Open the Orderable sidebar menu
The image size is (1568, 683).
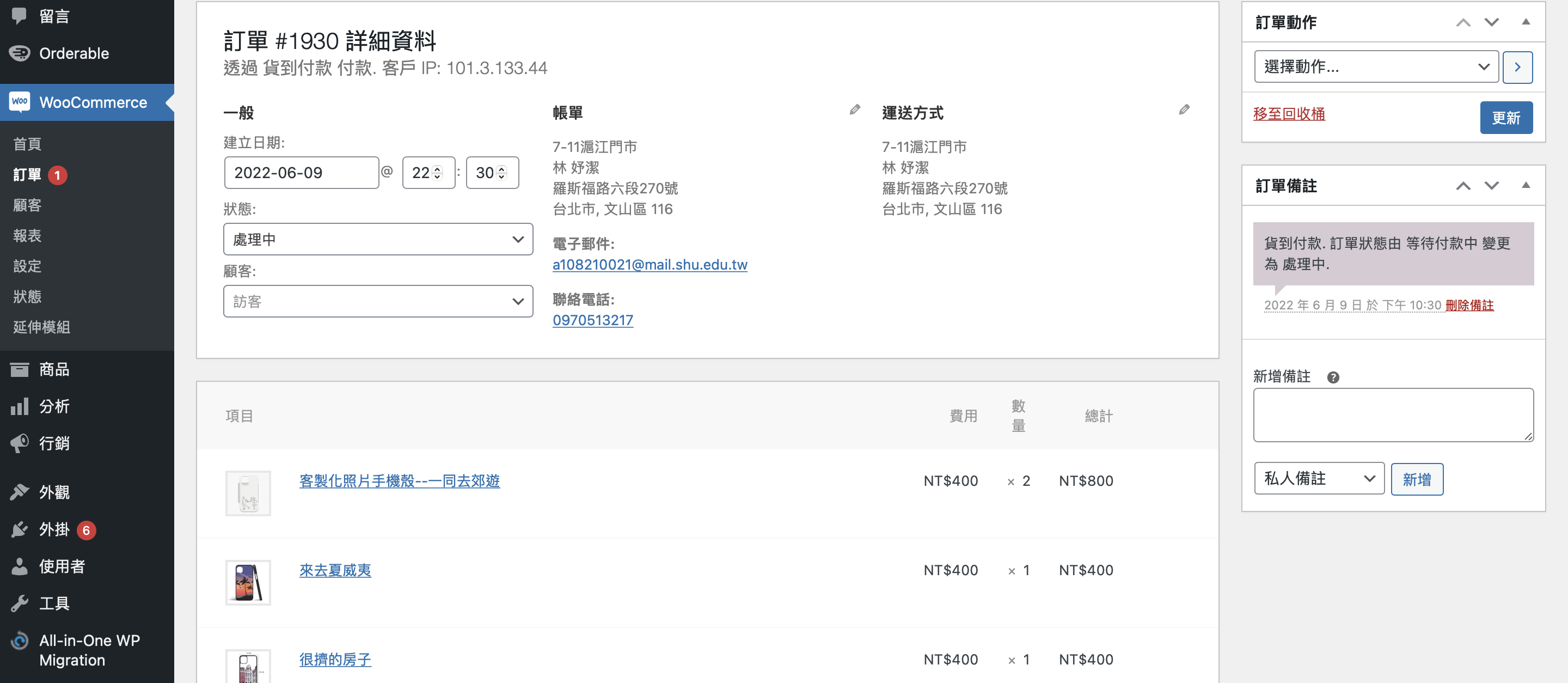click(73, 53)
